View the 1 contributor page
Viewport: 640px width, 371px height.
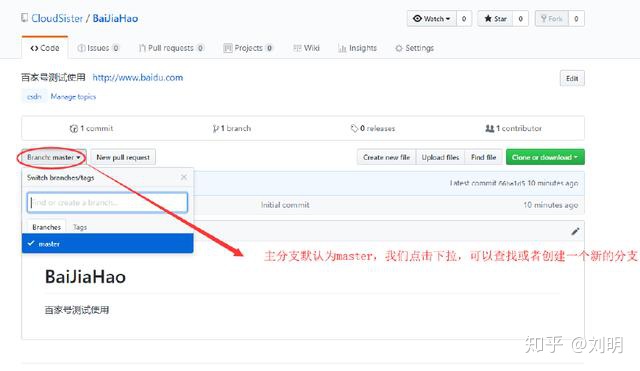click(x=513, y=128)
